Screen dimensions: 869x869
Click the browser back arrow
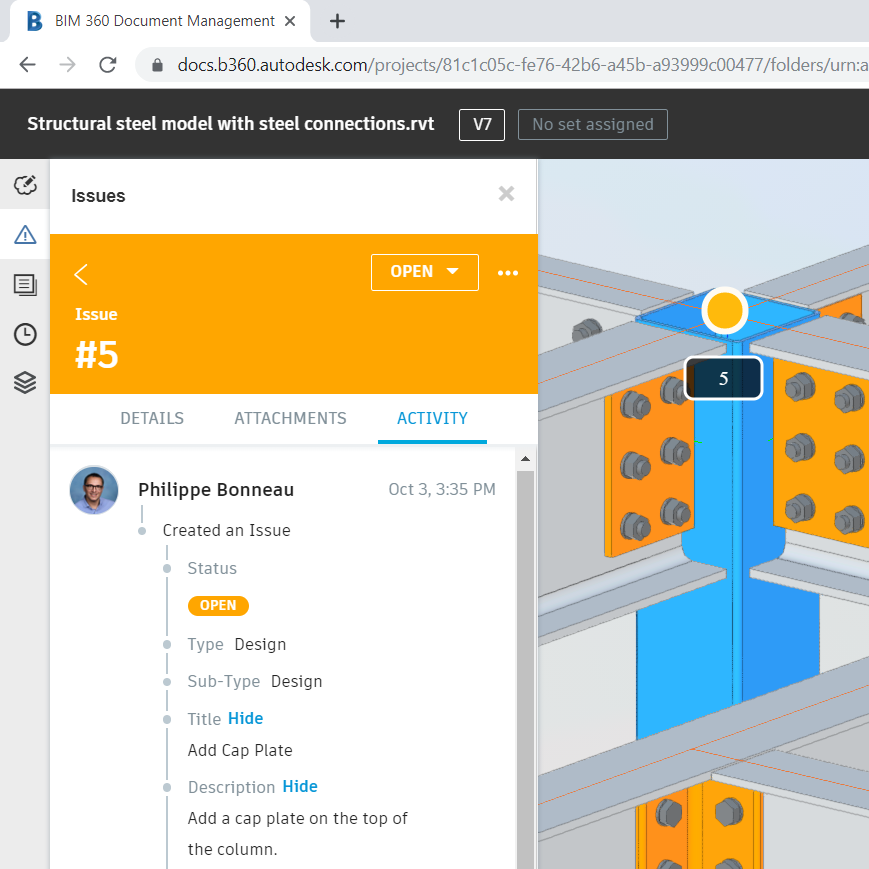27,65
